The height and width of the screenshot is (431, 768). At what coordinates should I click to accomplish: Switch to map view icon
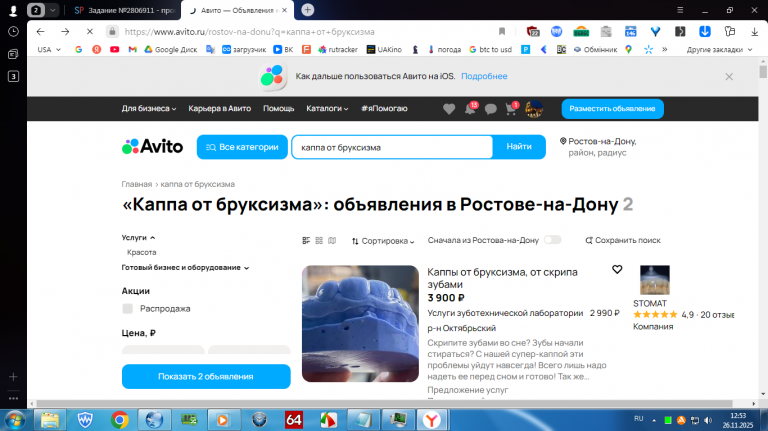(332, 240)
